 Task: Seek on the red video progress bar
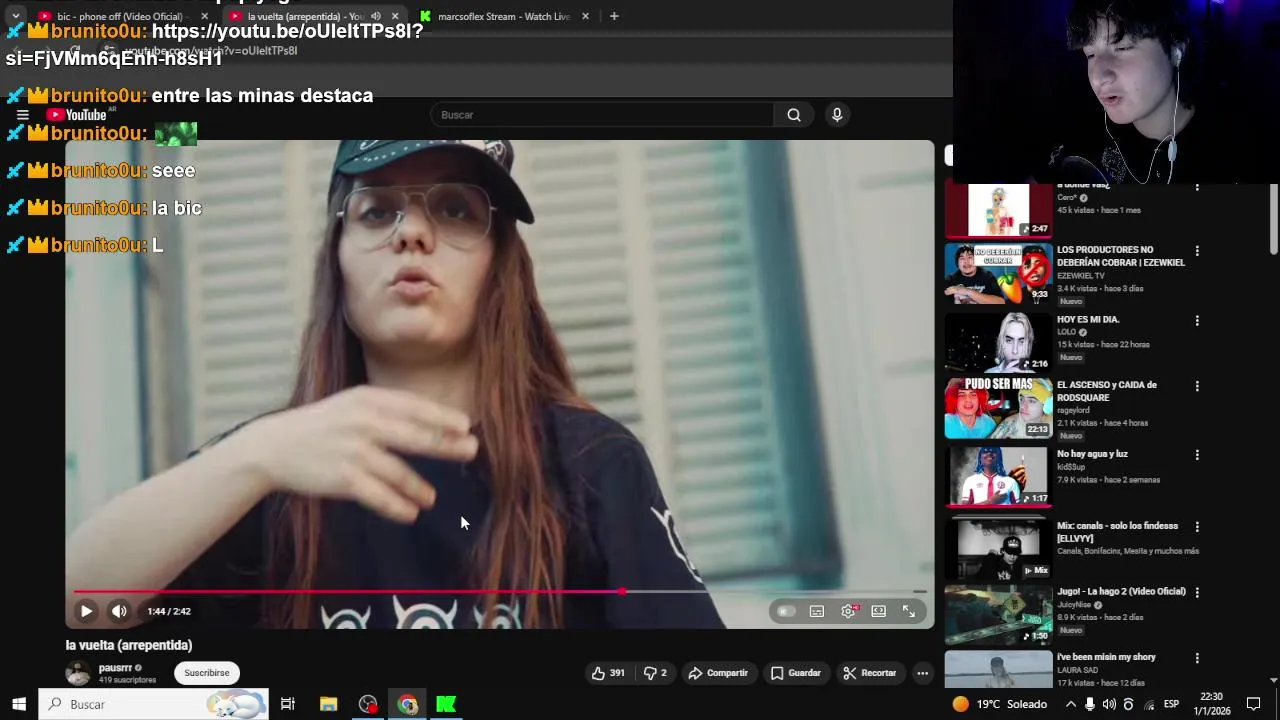pos(500,592)
